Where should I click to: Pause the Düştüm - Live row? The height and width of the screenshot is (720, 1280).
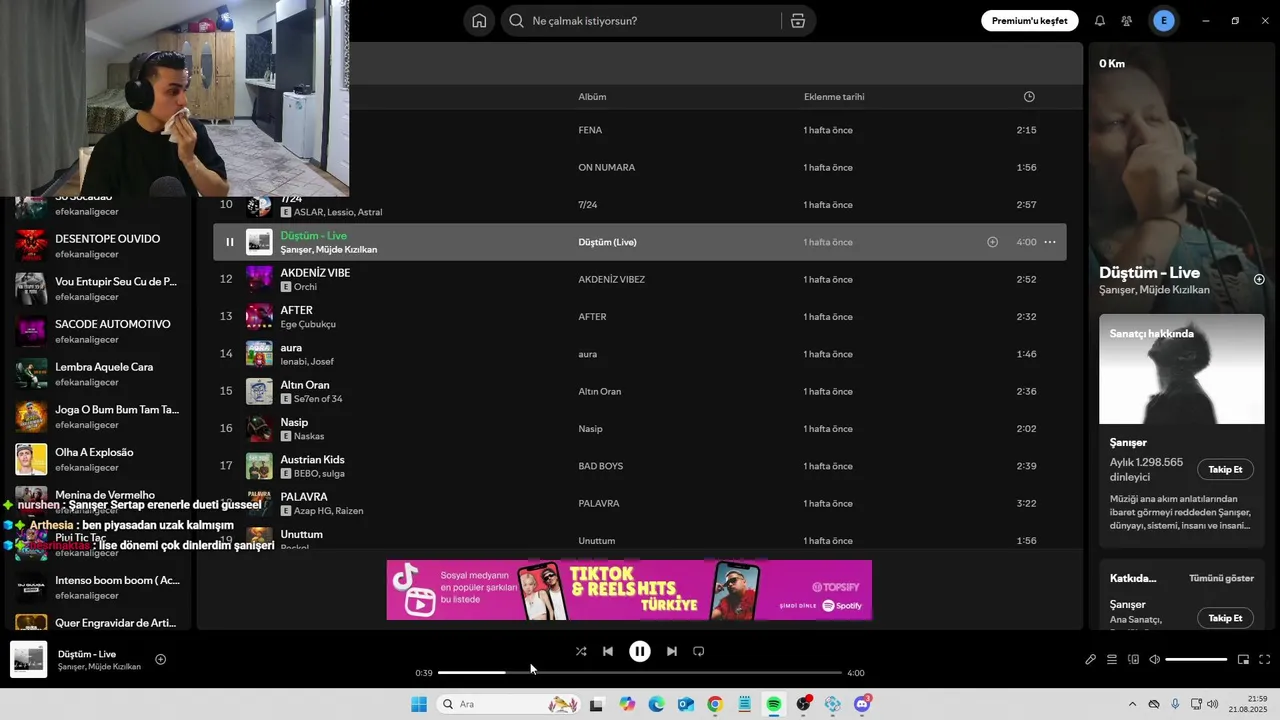tap(229, 242)
